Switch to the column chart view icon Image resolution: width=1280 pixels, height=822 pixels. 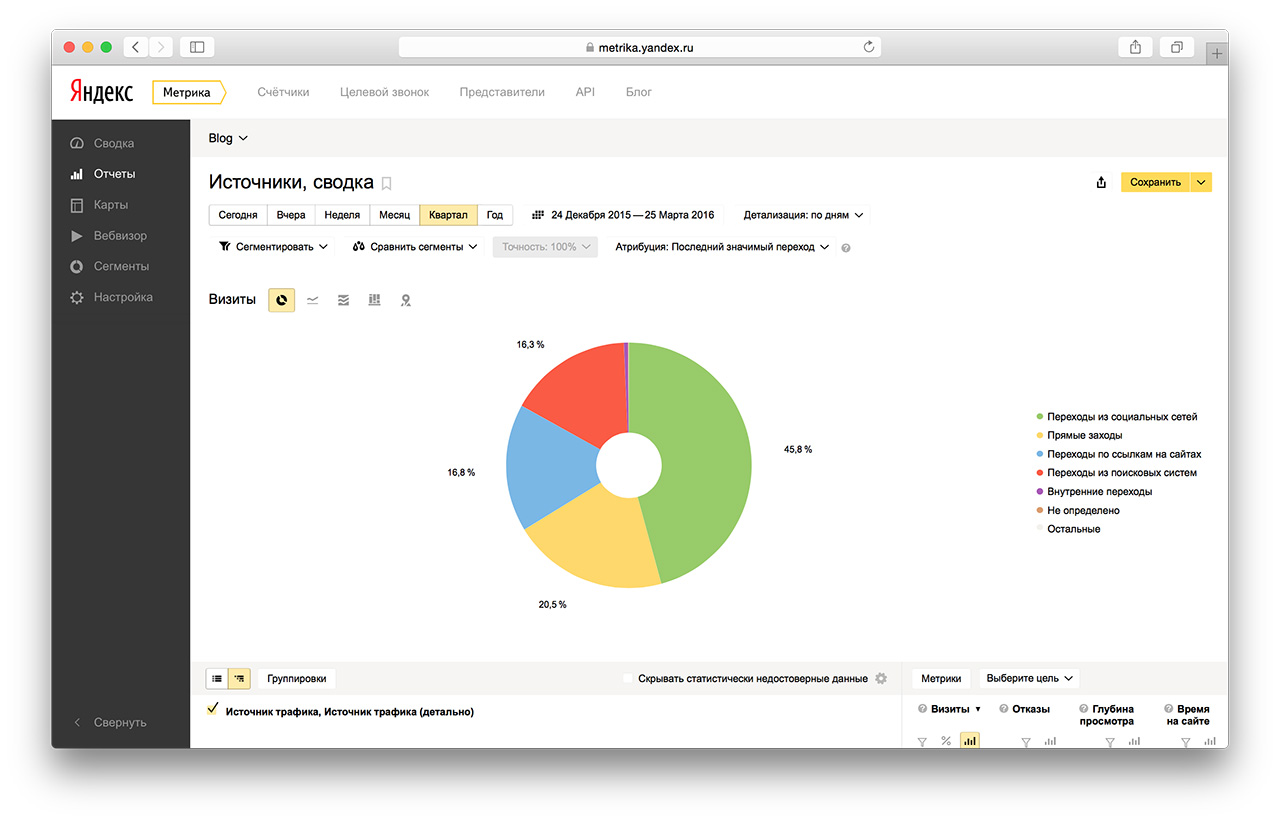click(x=375, y=300)
